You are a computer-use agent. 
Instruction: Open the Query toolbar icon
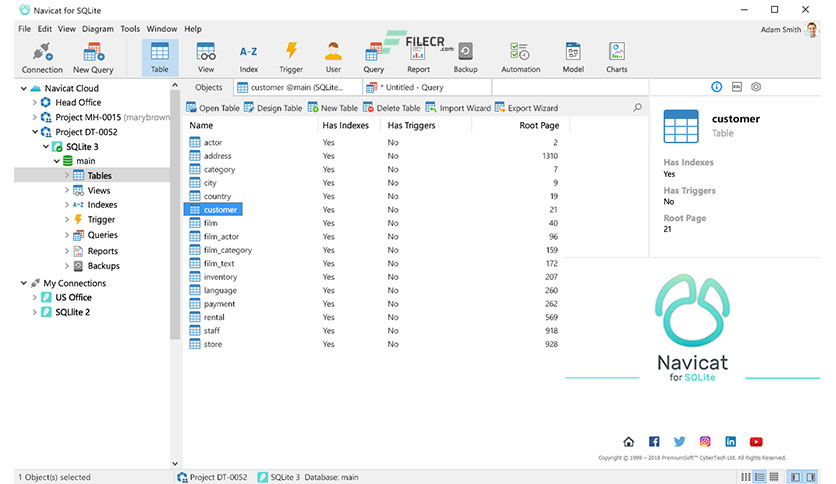(x=373, y=58)
